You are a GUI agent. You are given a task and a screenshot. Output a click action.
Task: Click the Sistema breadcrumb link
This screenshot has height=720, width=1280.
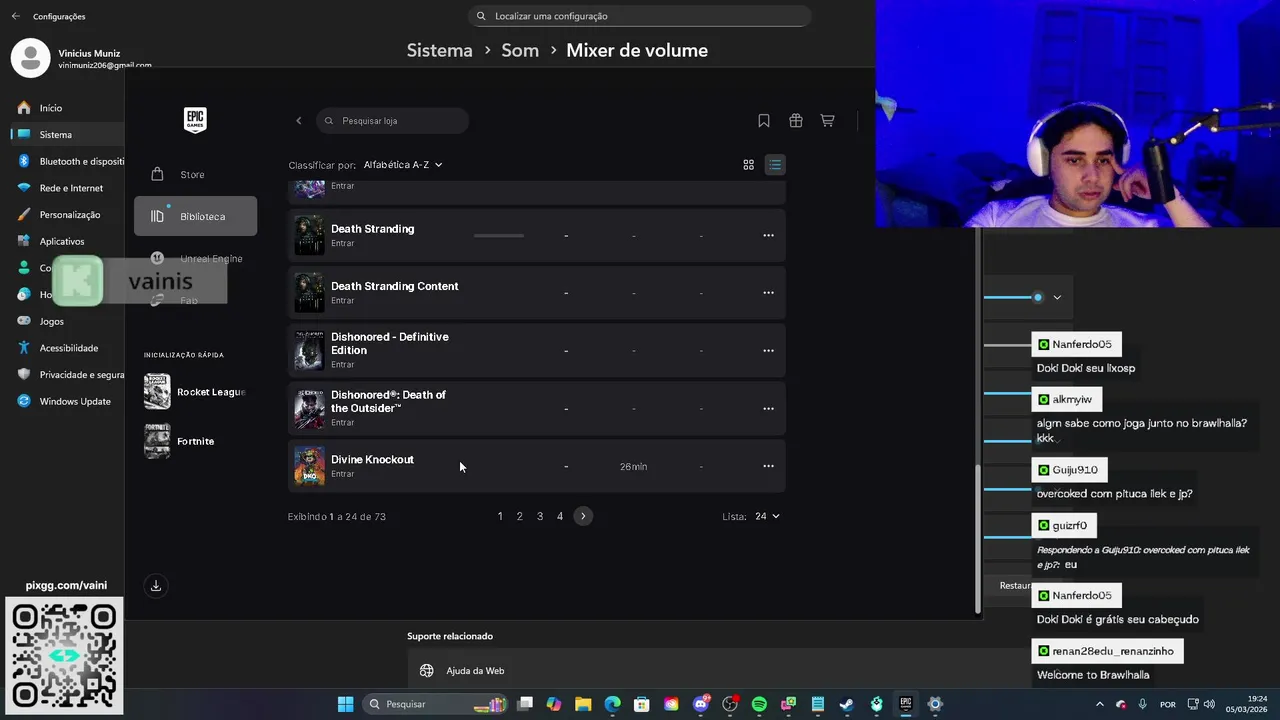439,50
